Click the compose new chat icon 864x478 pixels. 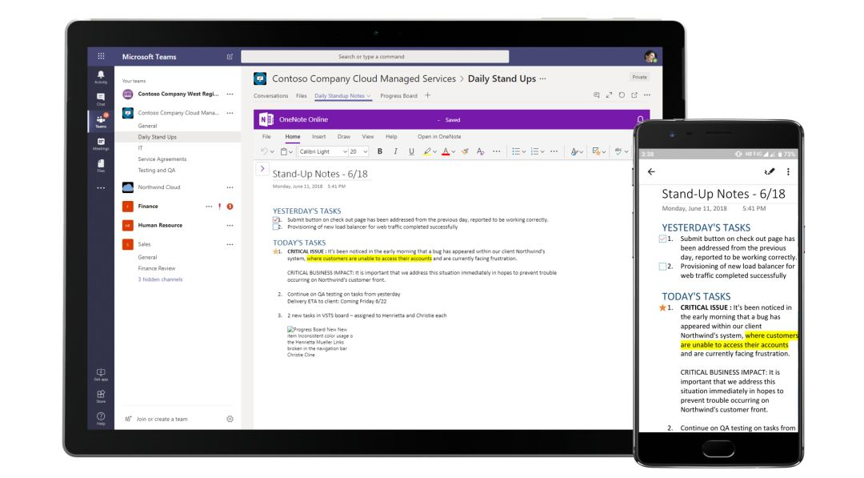click(230, 57)
